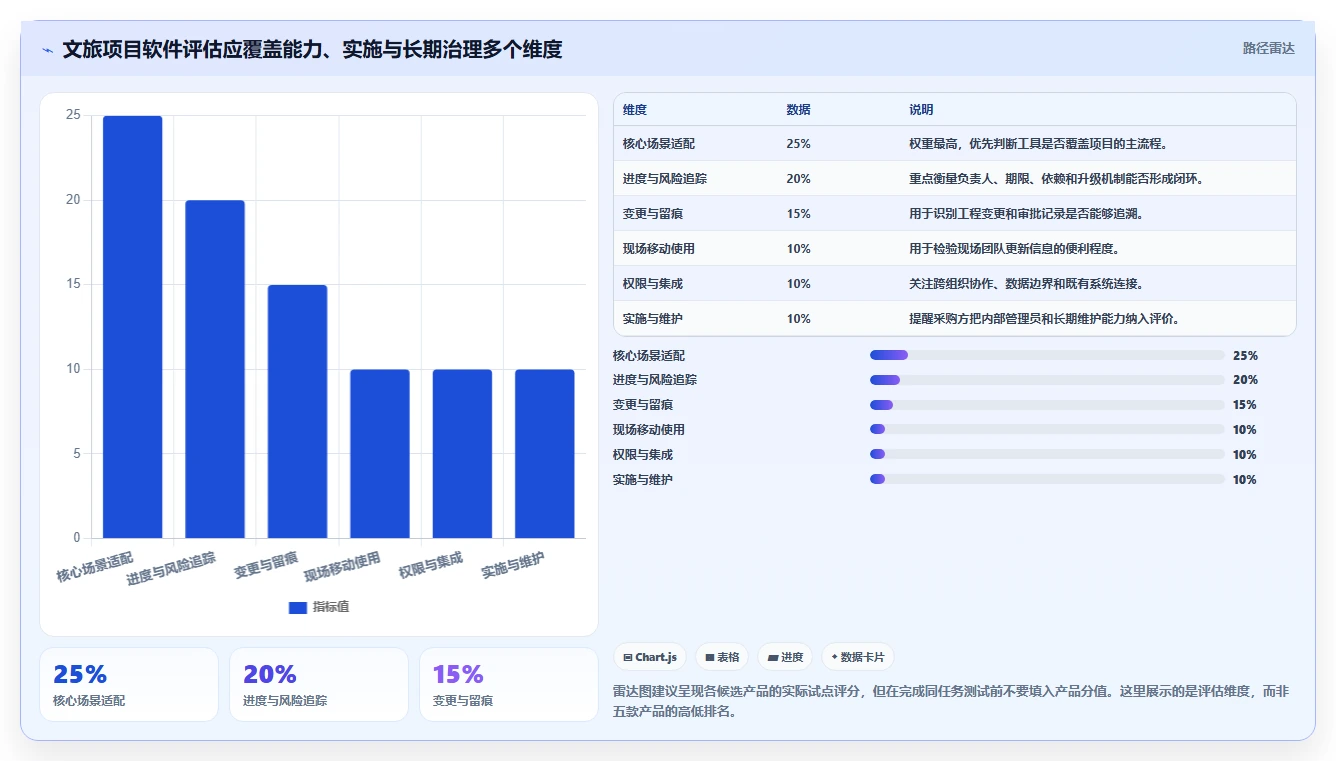This screenshot has width=1336, height=761.
Task: Click the 路径雷达 label in header
Action: point(1268,48)
